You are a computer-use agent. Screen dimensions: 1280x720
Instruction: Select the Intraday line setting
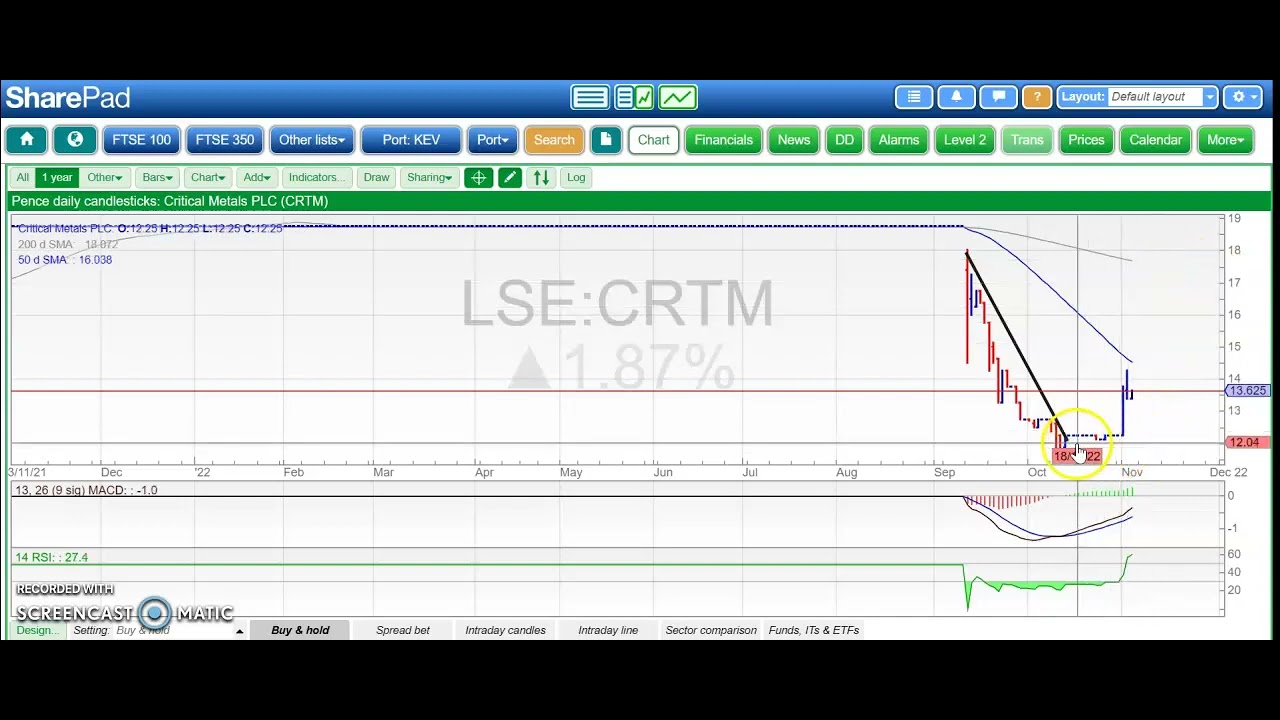(608, 631)
